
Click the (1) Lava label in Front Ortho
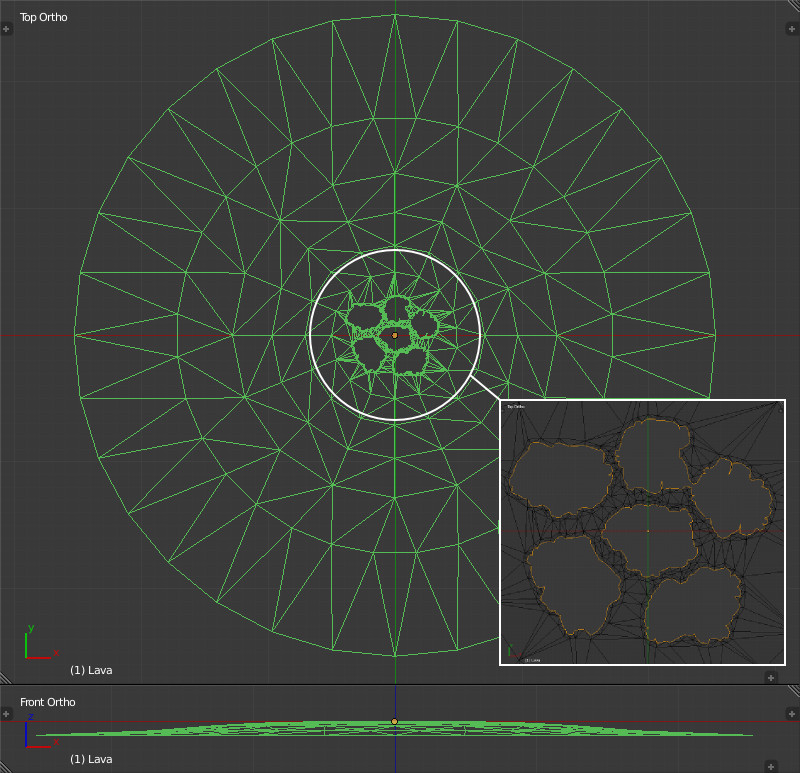coord(91,759)
